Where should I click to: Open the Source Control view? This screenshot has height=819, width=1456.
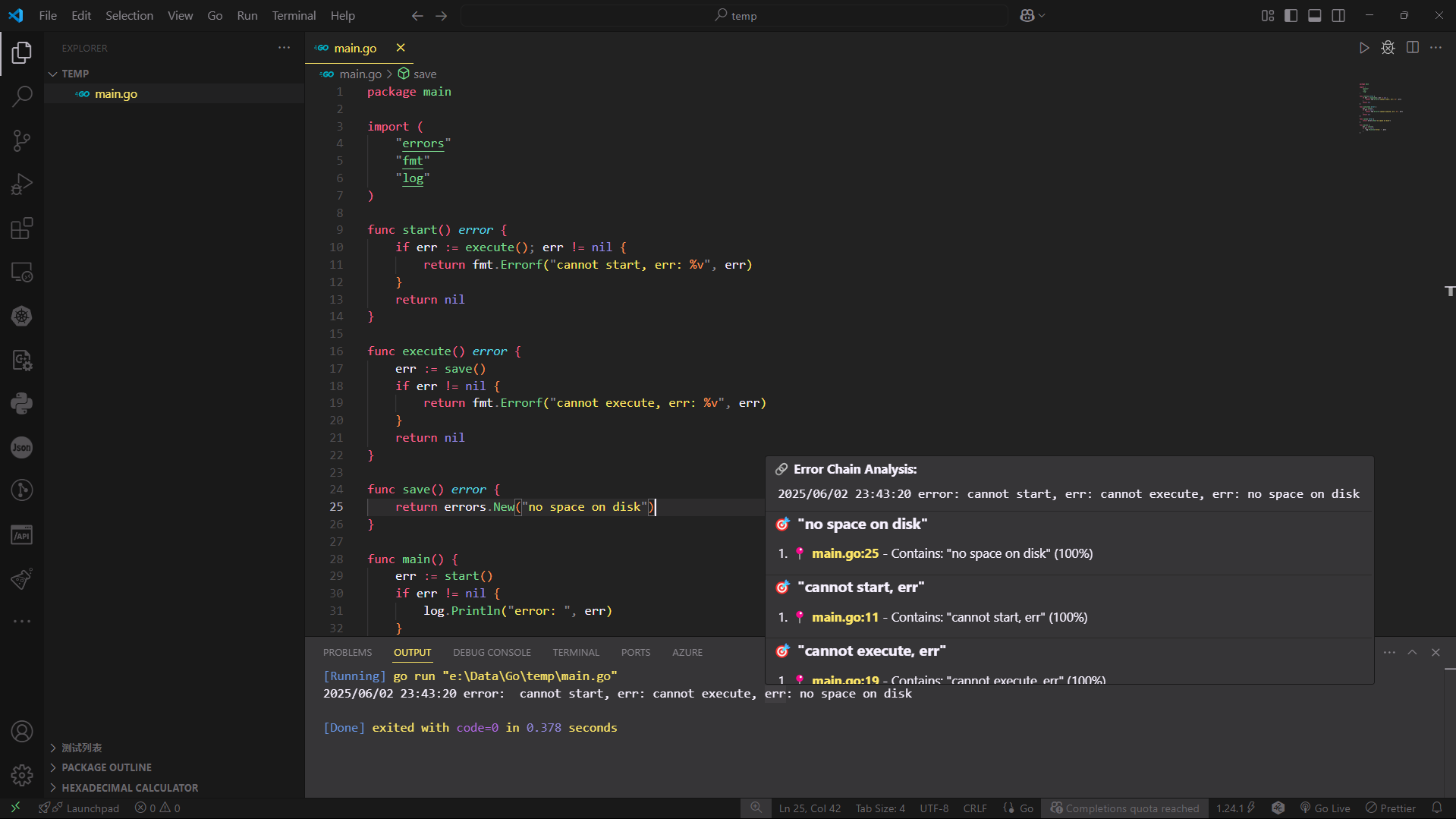click(22, 140)
